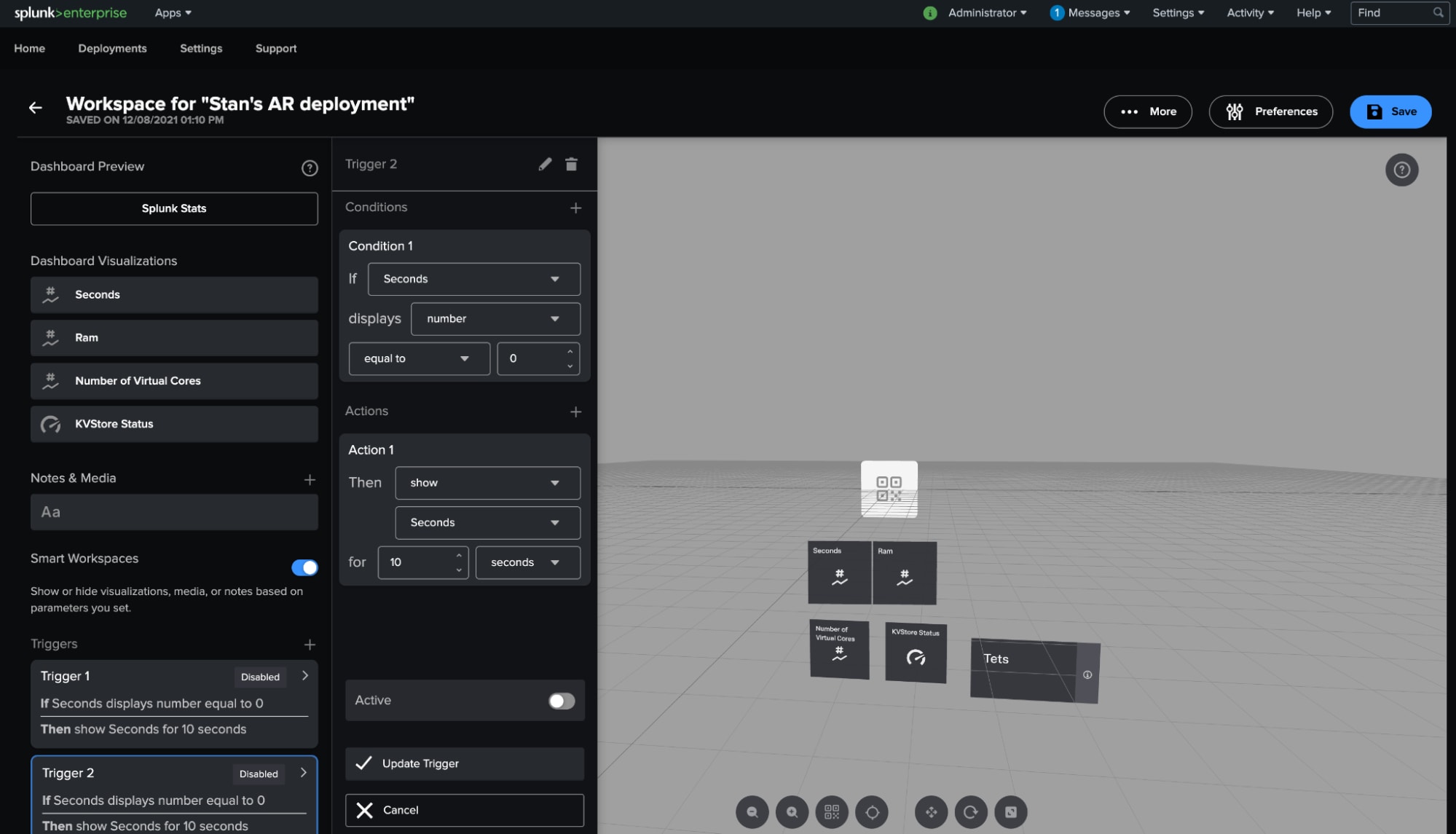
Task: Open the Then show action dropdown
Action: point(487,483)
